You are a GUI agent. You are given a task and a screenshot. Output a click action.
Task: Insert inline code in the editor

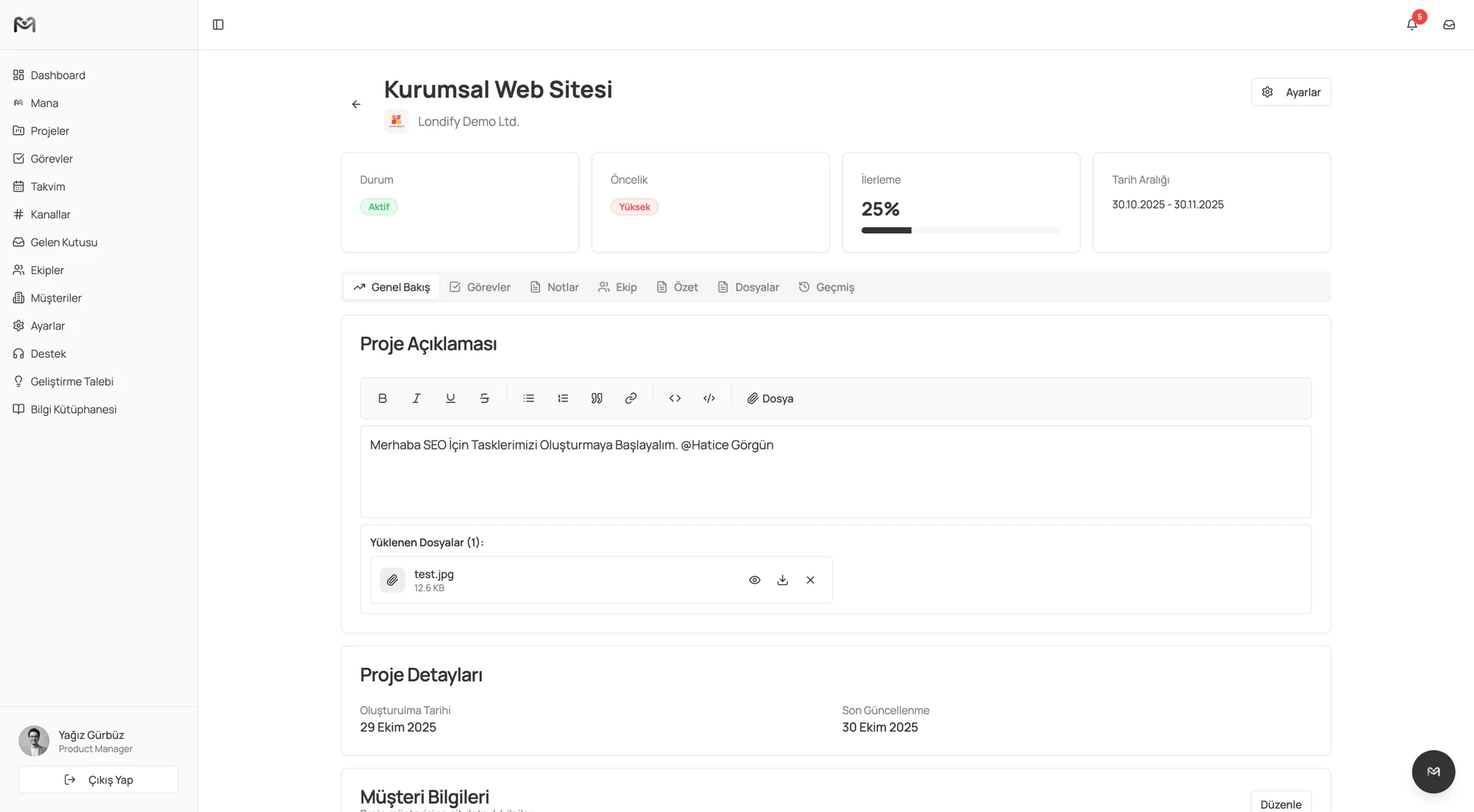pos(675,398)
